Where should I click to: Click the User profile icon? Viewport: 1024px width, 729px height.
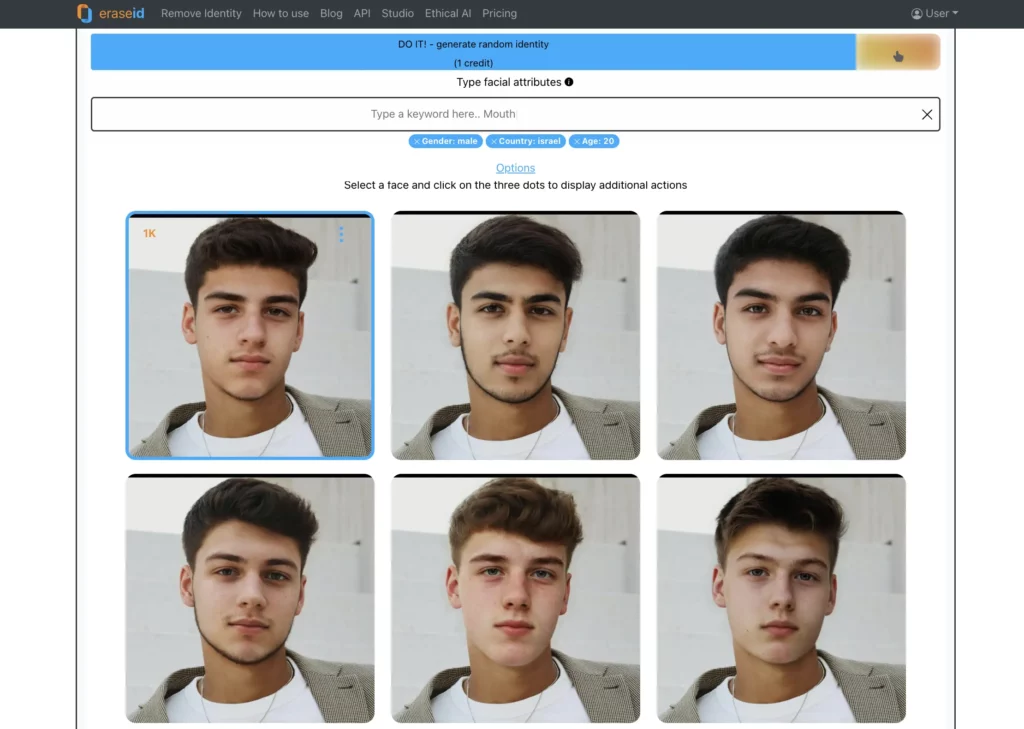tap(916, 13)
